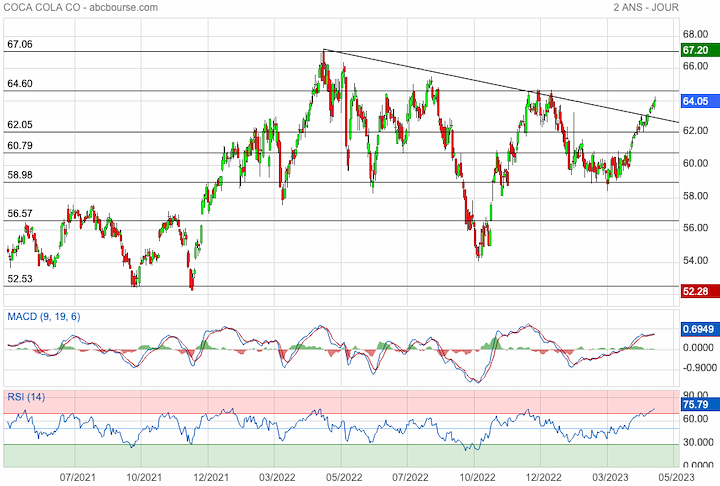Viewport: 720px width, 486px height.
Task: Click the MACD (9, 19, 6) indicator label
Action: [44, 316]
